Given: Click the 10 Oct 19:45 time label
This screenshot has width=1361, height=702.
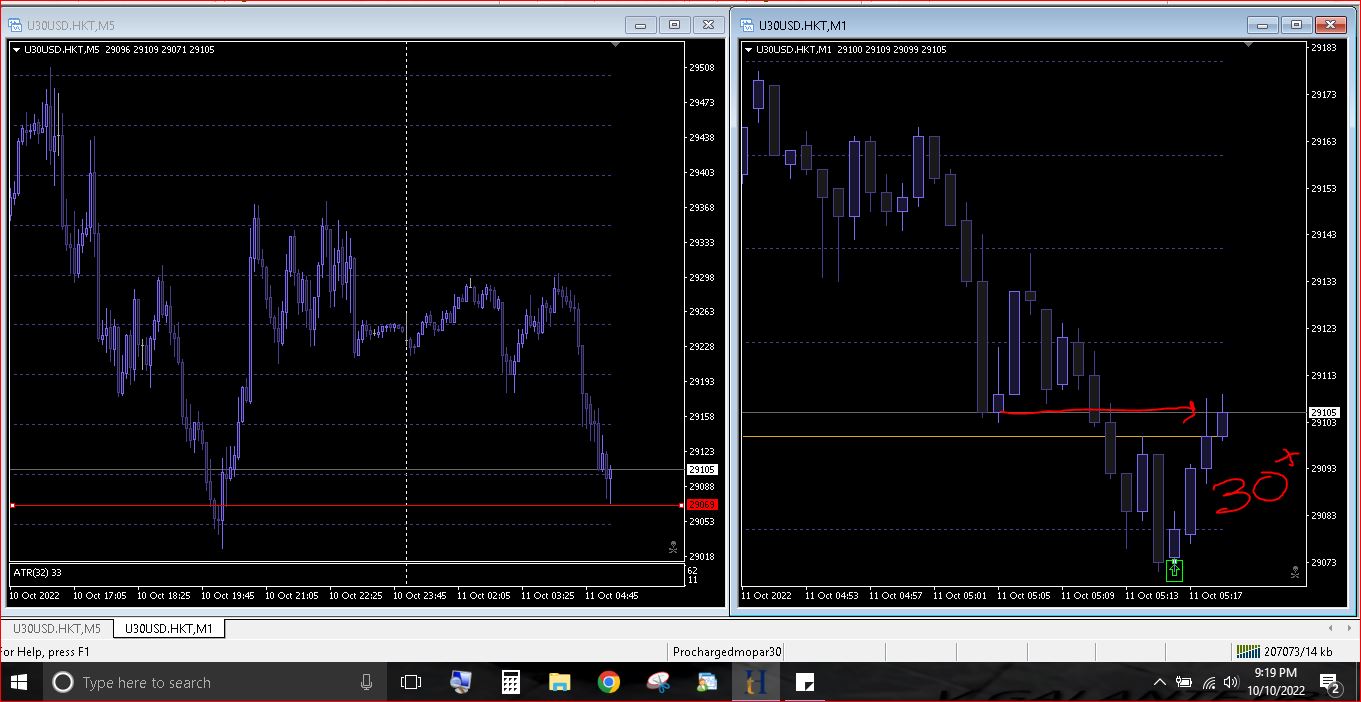Looking at the screenshot, I should [x=227, y=595].
